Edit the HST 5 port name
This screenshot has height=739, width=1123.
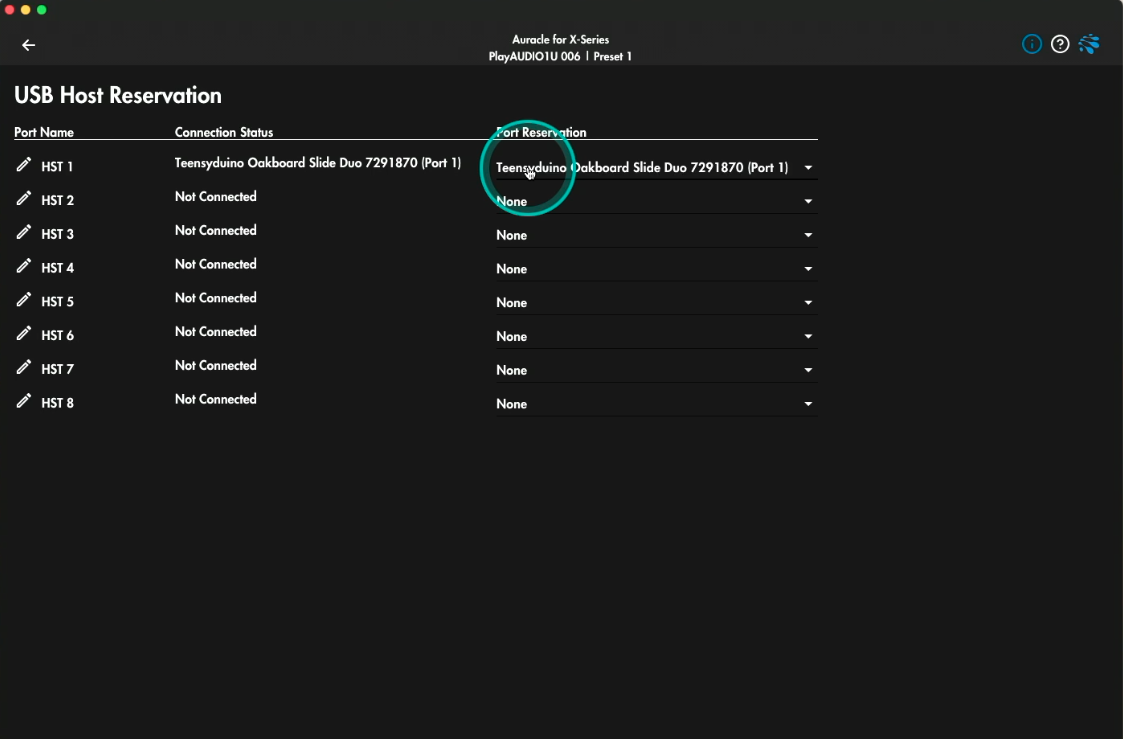tap(24, 299)
